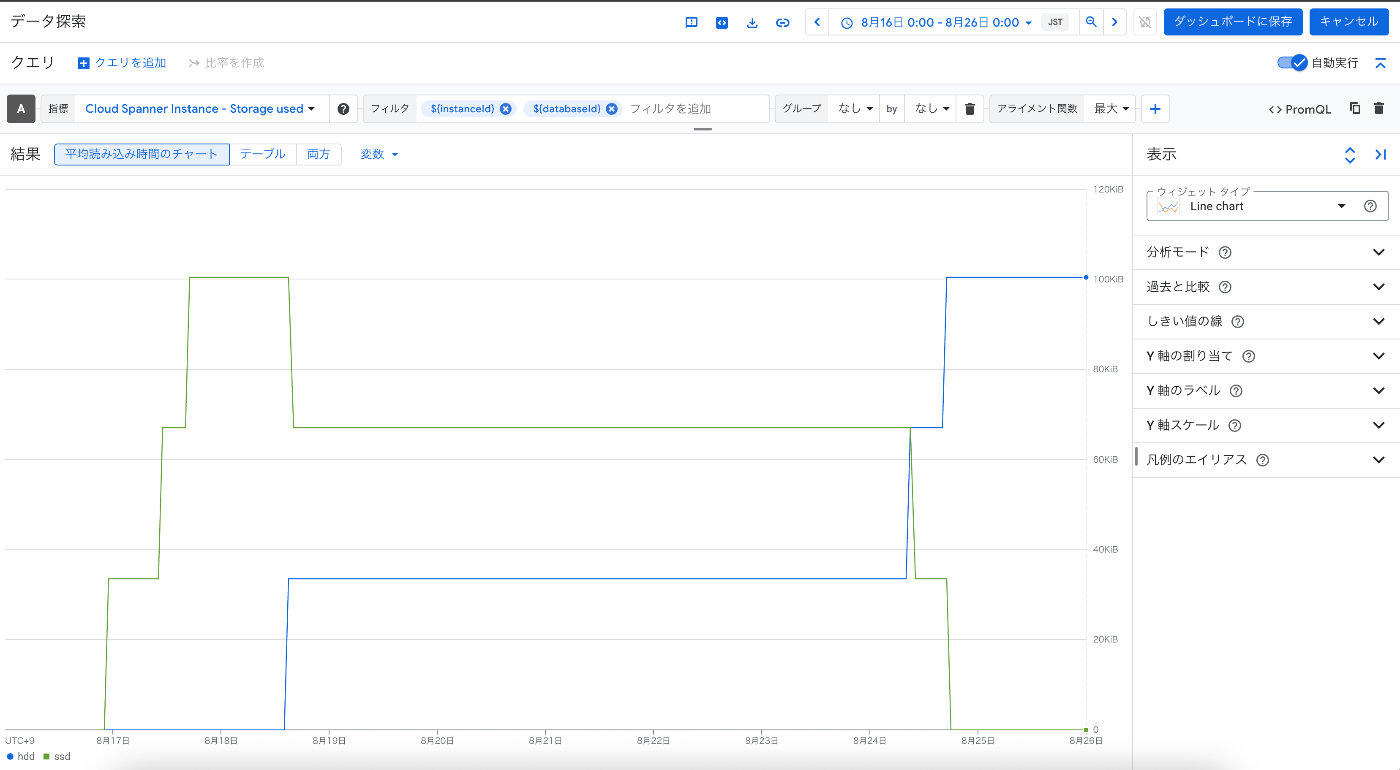This screenshot has width=1400, height=770.
Task: Go to next time range arrow
Action: [1115, 22]
